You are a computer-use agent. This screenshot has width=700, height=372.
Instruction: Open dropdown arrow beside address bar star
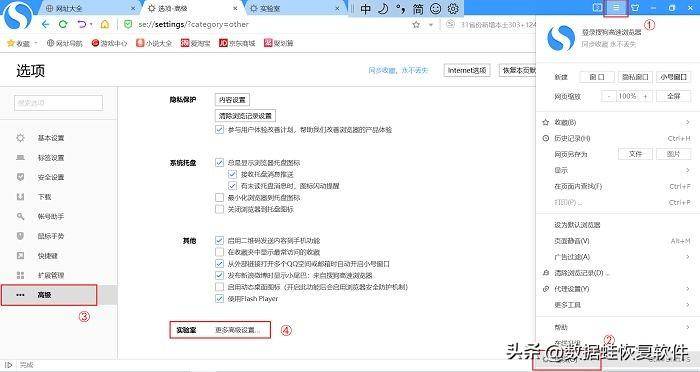[431, 25]
